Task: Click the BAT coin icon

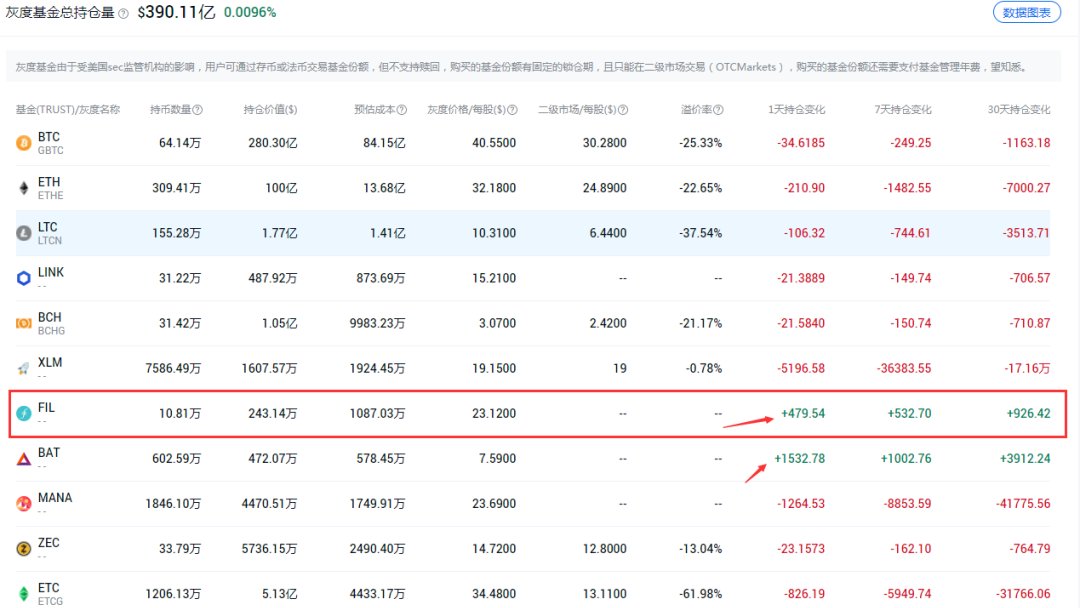Action: pyautogui.click(x=23, y=459)
